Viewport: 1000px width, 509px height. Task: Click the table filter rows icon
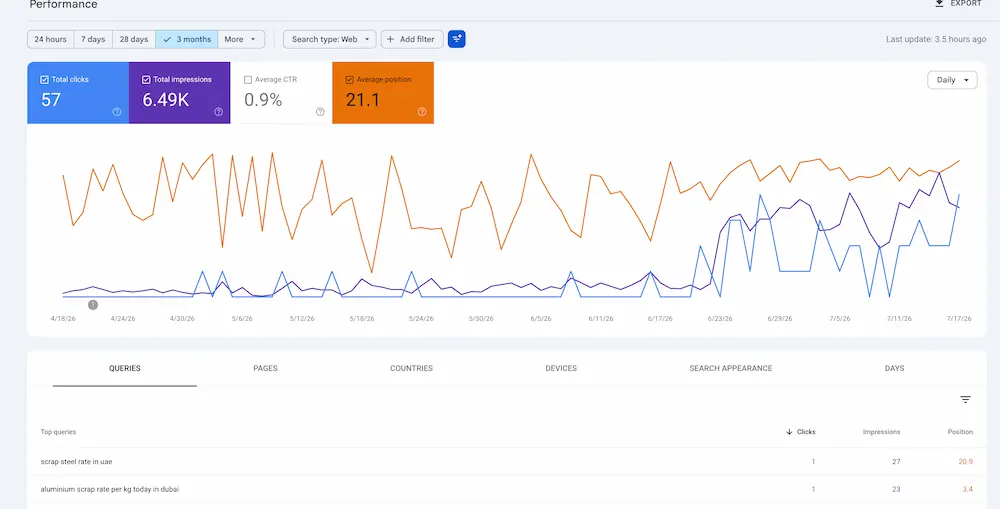tap(966, 400)
